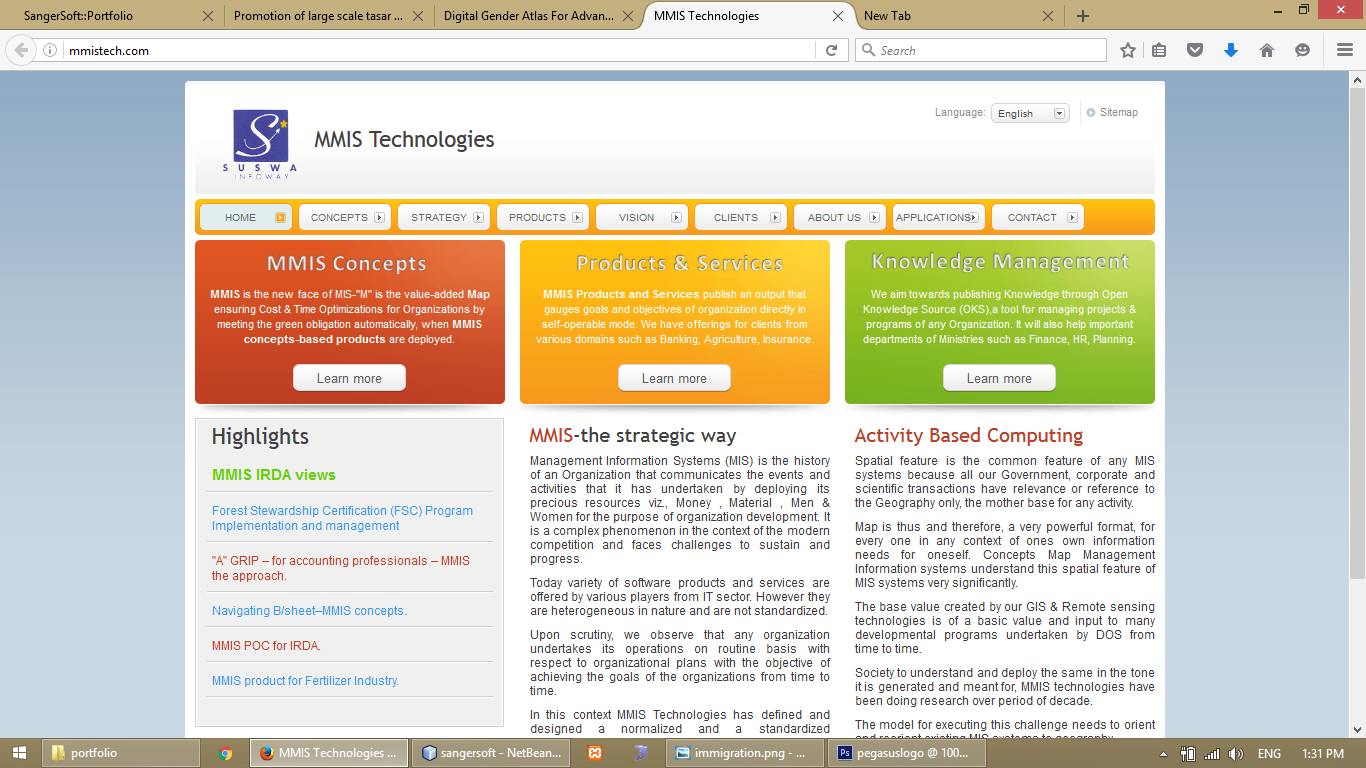1366x768 pixels.
Task: Open XAMPP icon in the taskbar
Action: (595, 753)
